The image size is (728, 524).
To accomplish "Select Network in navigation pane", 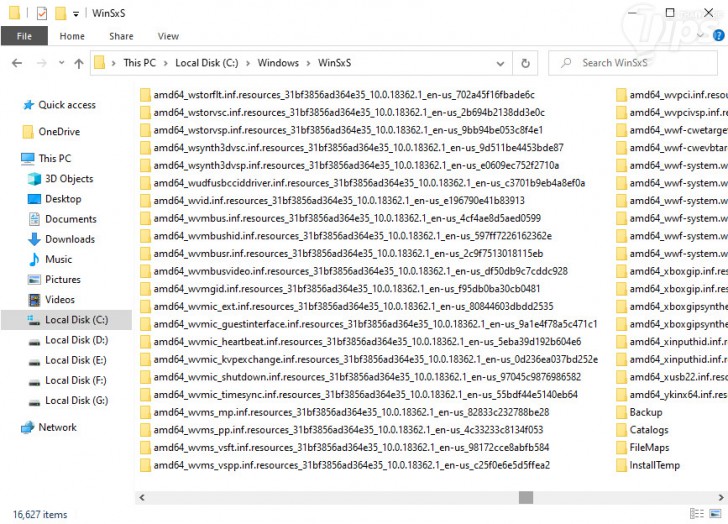I will (x=49, y=427).
